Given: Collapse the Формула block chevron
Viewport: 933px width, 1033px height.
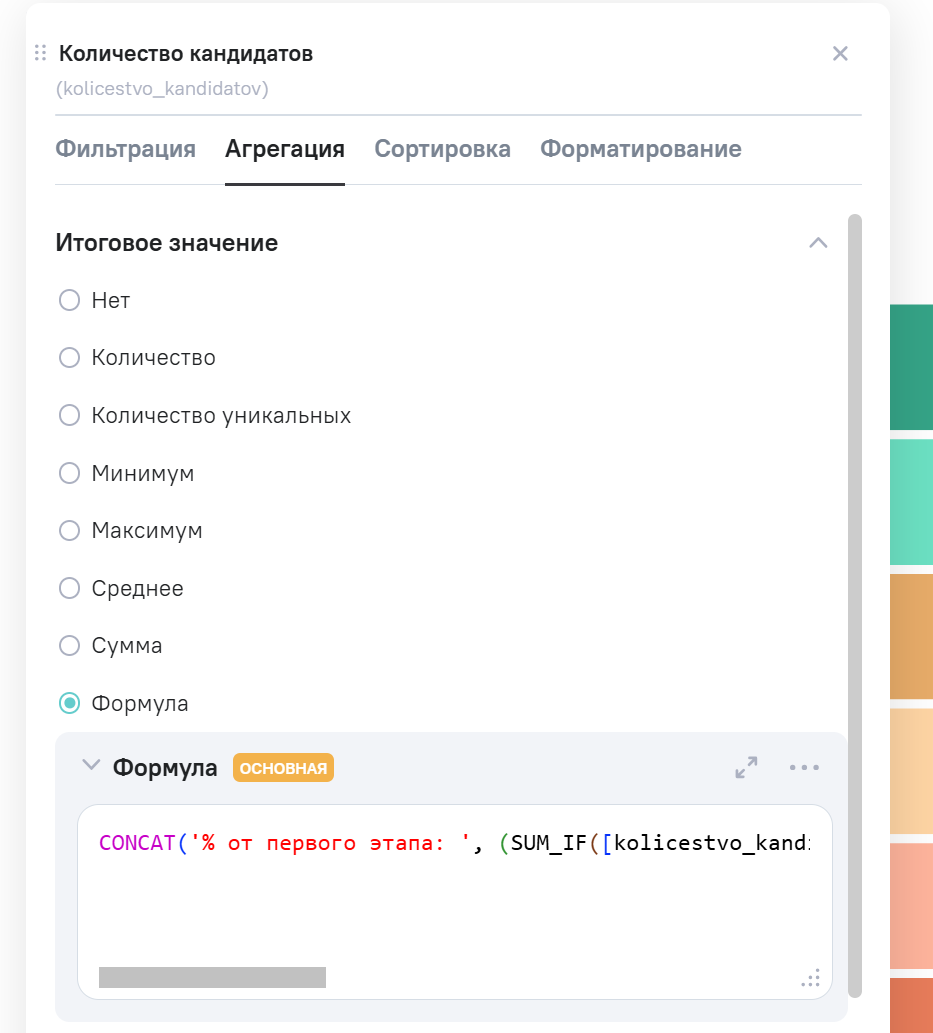Looking at the screenshot, I should (91, 766).
